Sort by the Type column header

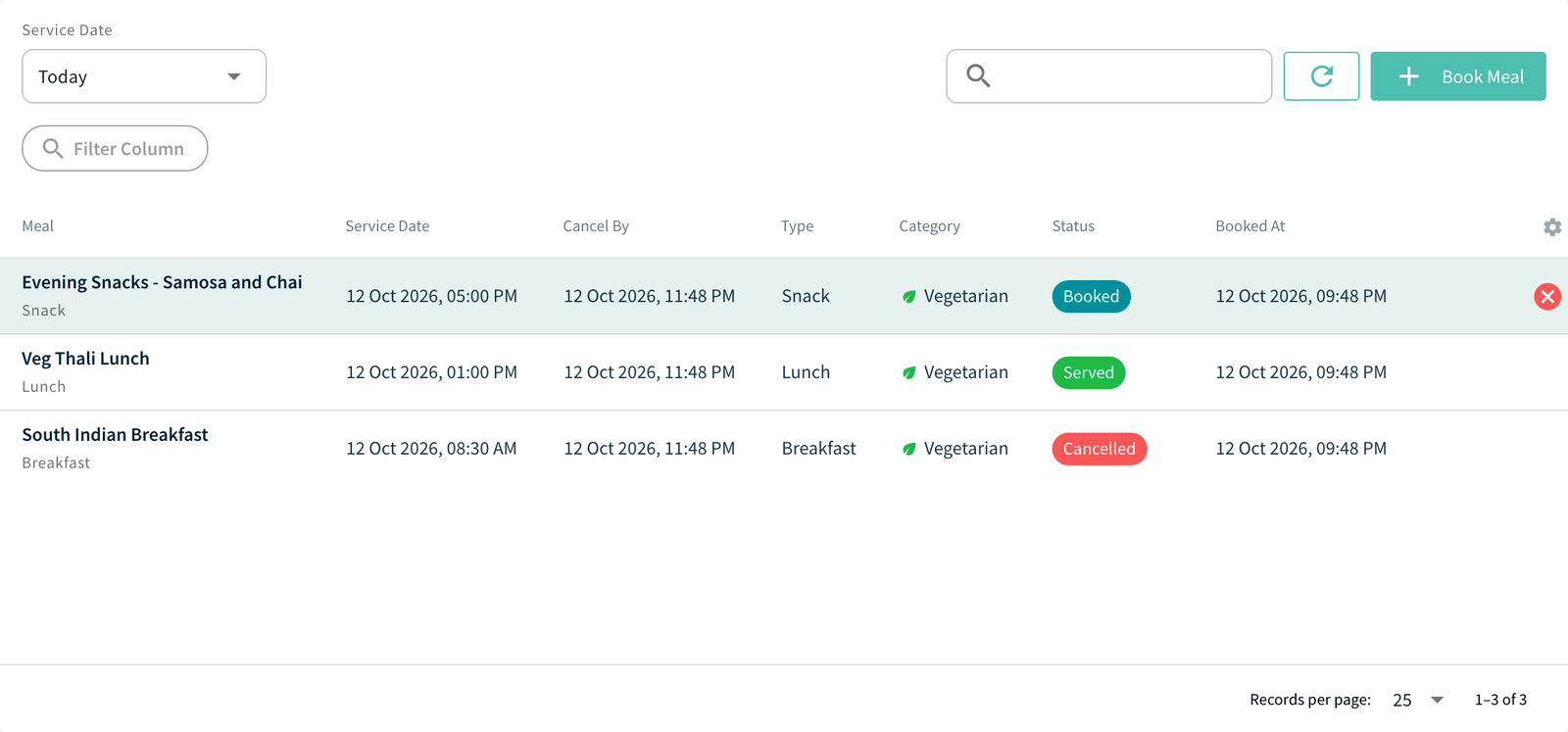click(797, 226)
